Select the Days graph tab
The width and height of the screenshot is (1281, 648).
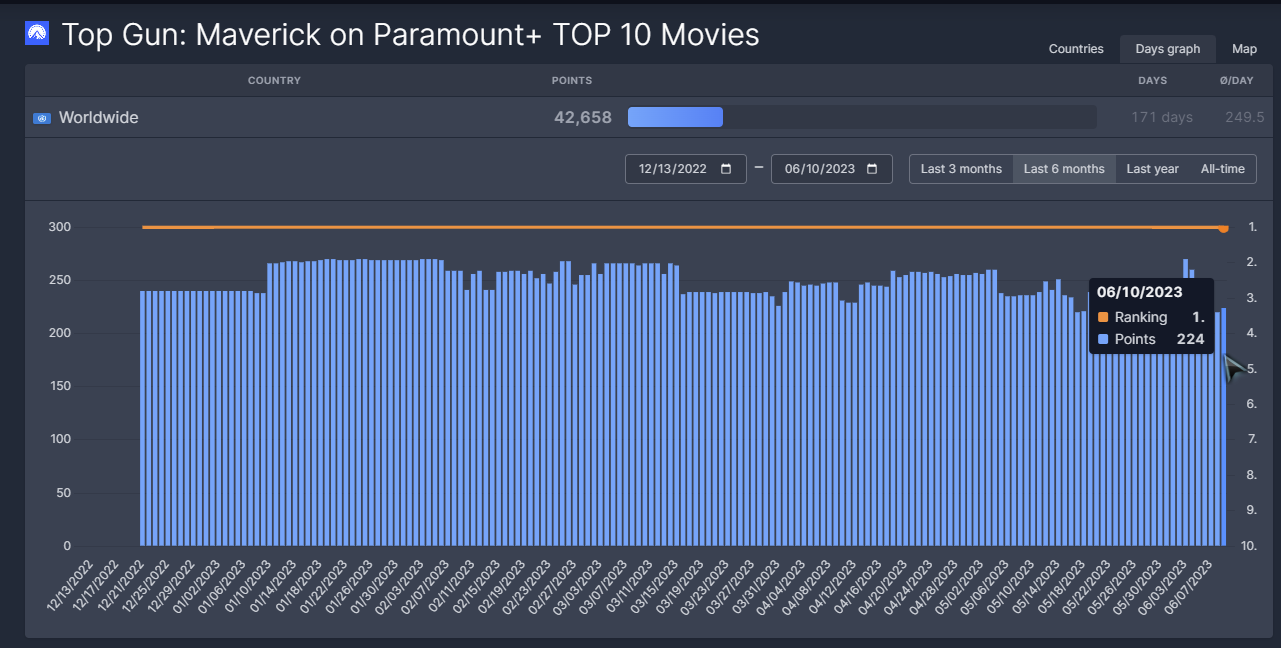click(x=1168, y=49)
